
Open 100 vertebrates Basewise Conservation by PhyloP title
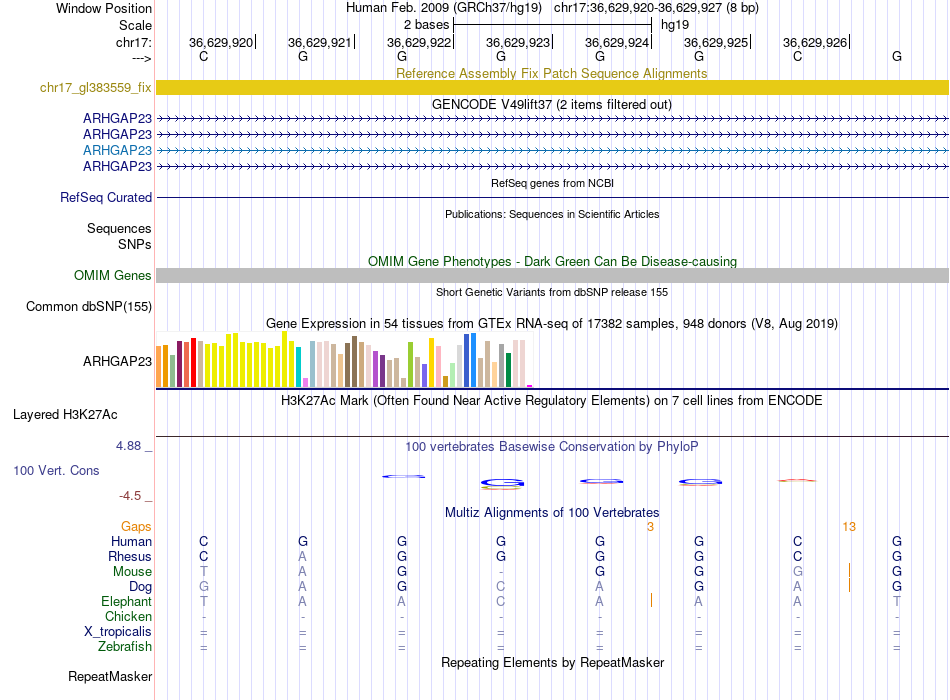coord(552,447)
